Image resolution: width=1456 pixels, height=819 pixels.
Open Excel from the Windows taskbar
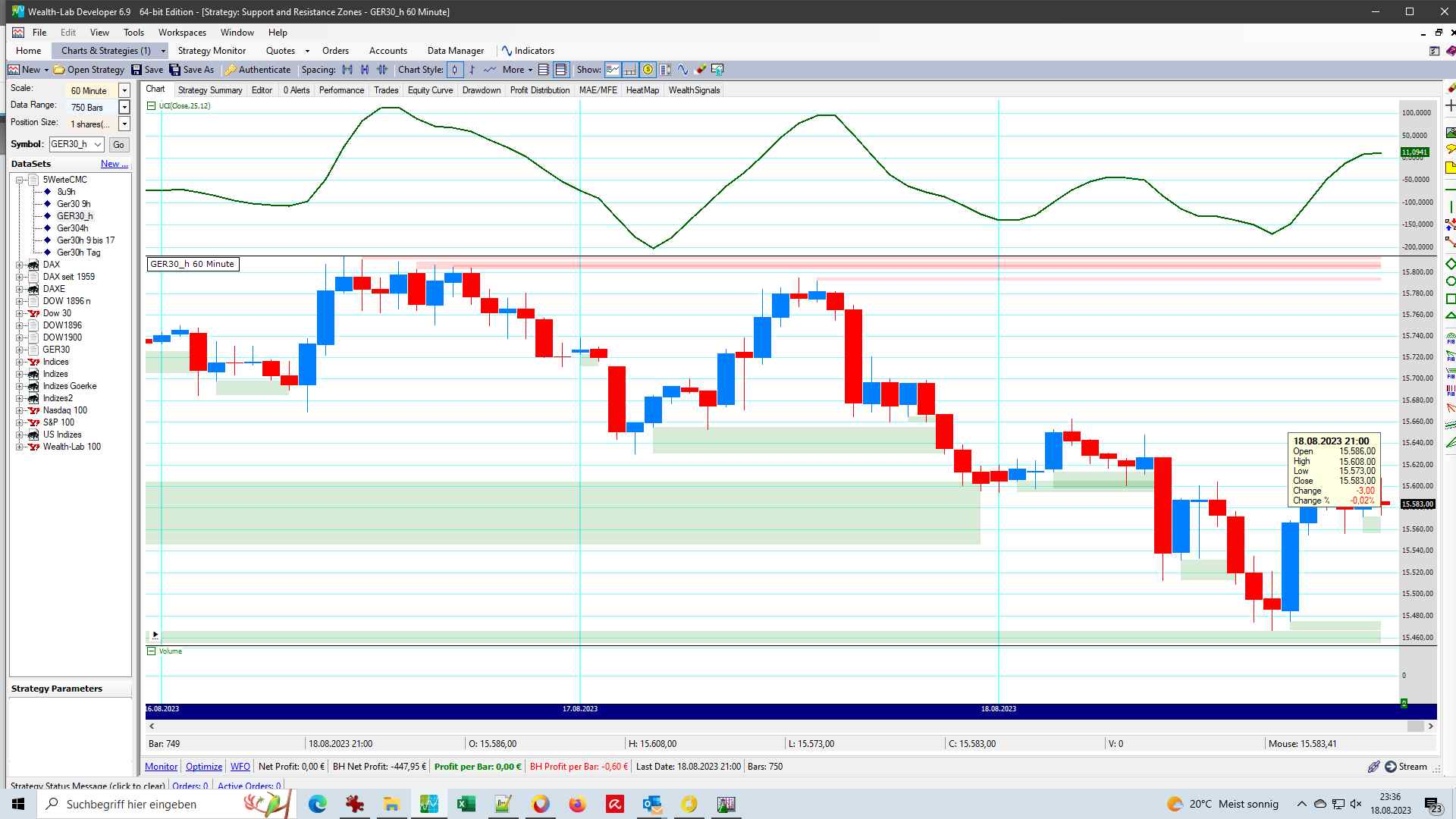pyautogui.click(x=466, y=804)
